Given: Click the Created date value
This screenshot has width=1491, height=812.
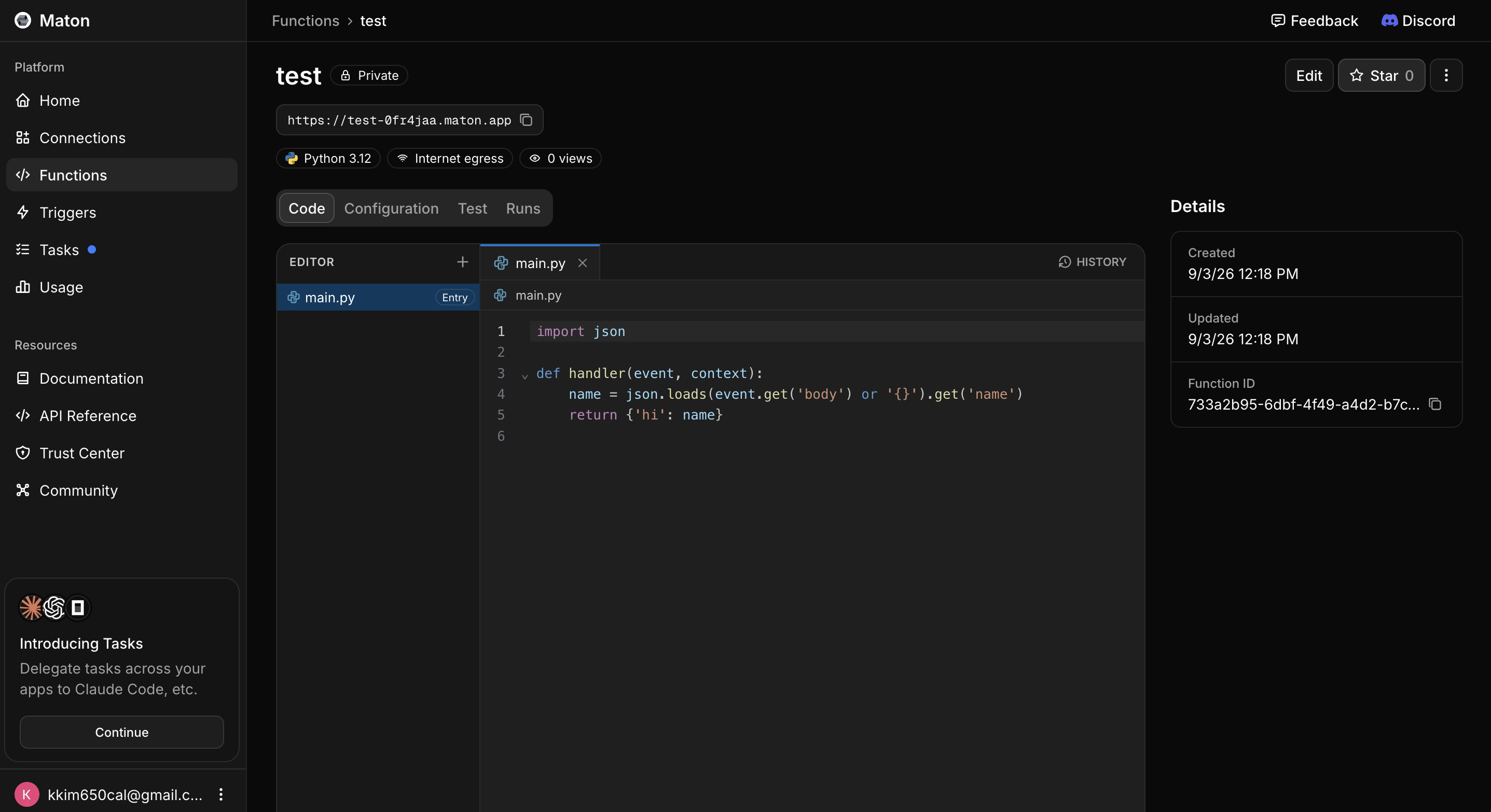Looking at the screenshot, I should [x=1243, y=274].
